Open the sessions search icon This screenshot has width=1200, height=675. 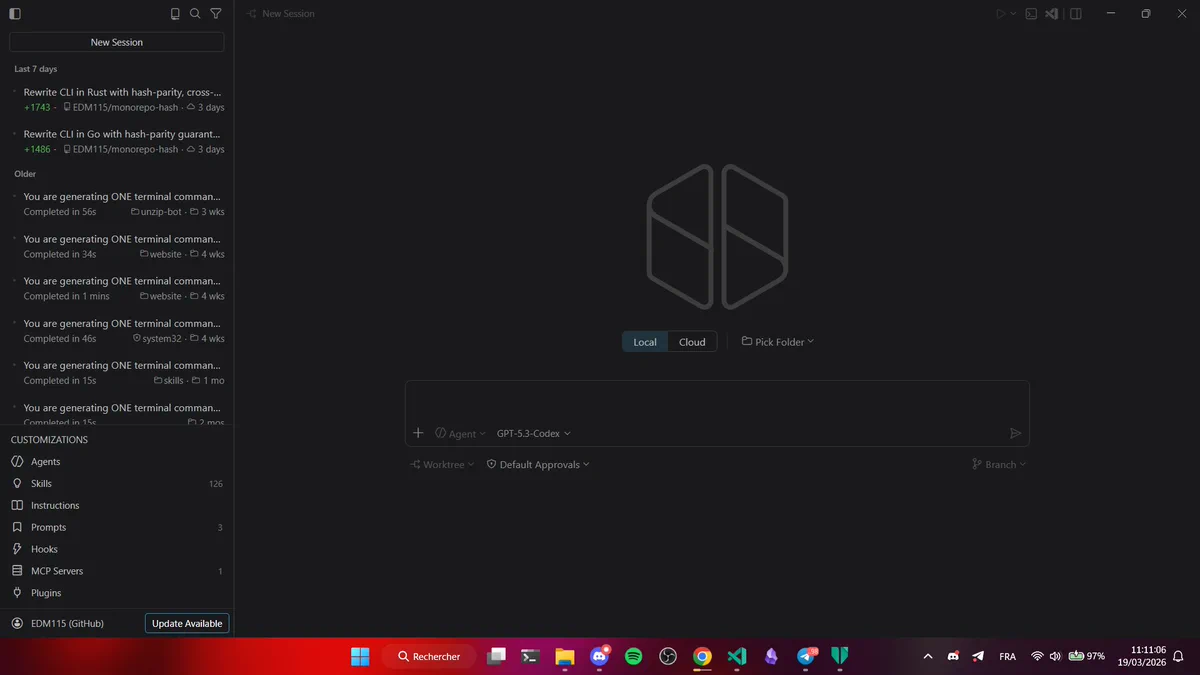point(195,14)
